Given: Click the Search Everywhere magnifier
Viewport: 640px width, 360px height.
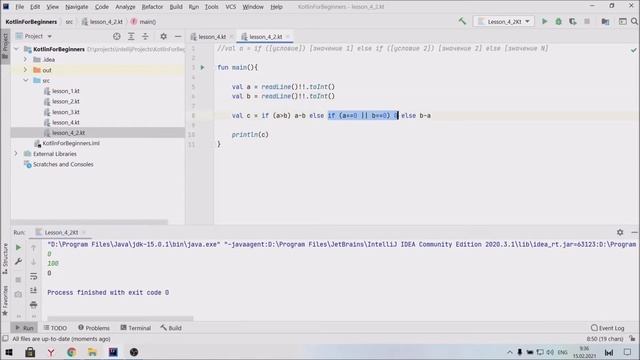Looking at the screenshot, I should 634,21.
